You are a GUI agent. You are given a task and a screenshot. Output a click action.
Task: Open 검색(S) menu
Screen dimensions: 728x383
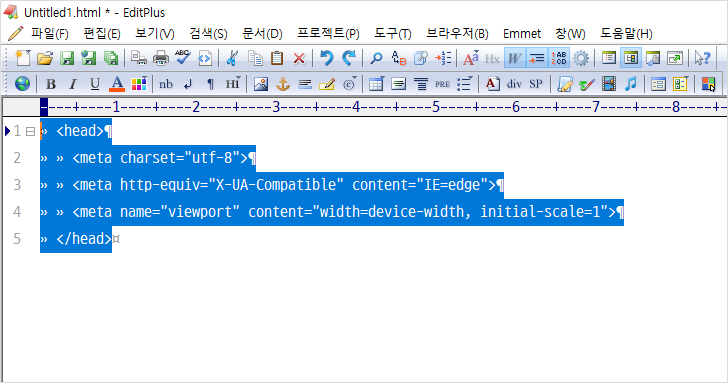click(208, 33)
